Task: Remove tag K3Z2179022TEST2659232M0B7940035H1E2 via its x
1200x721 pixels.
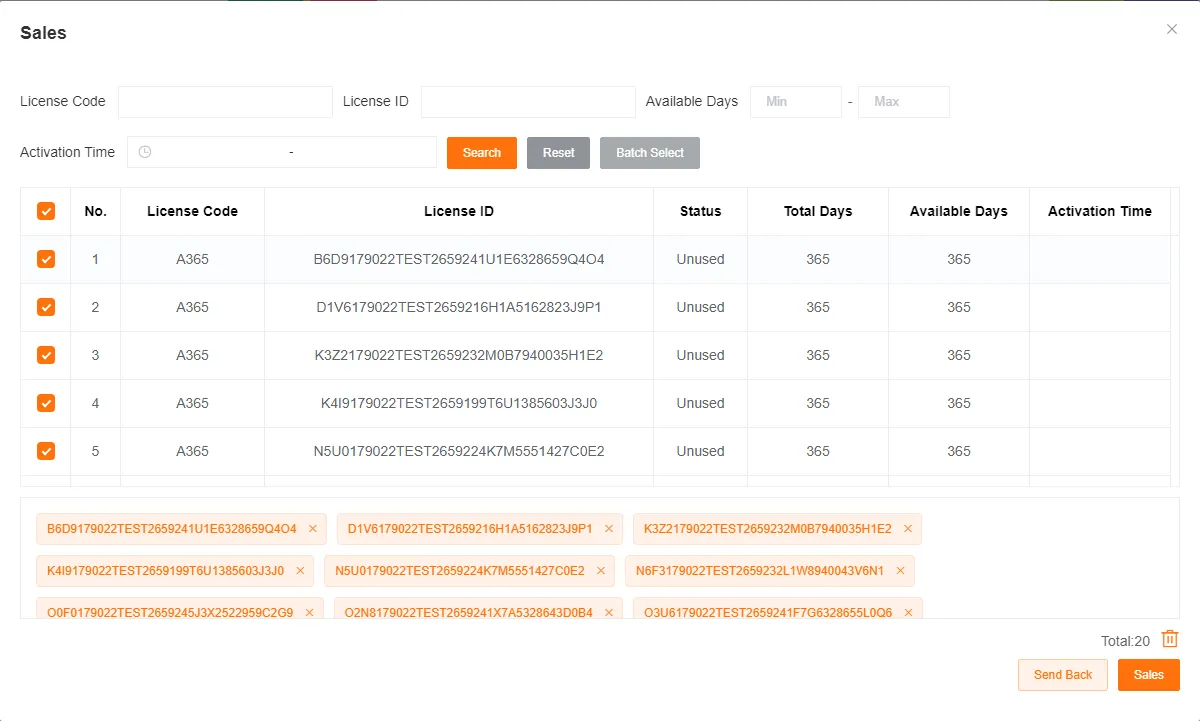Action: pyautogui.click(x=908, y=529)
